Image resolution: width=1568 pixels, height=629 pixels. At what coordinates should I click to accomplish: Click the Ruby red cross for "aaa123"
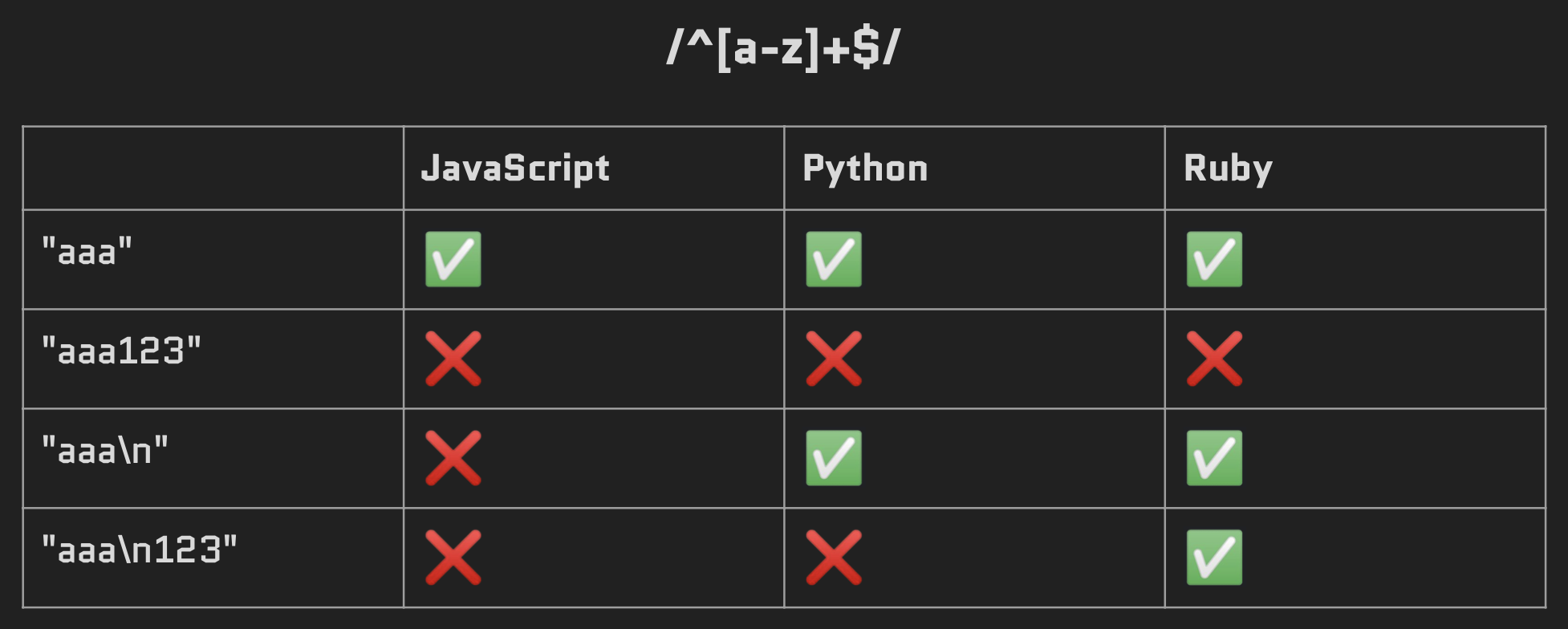point(1214,359)
